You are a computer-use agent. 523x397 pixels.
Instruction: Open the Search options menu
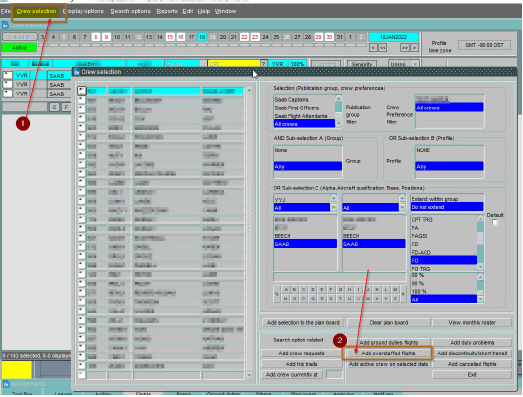(x=130, y=11)
